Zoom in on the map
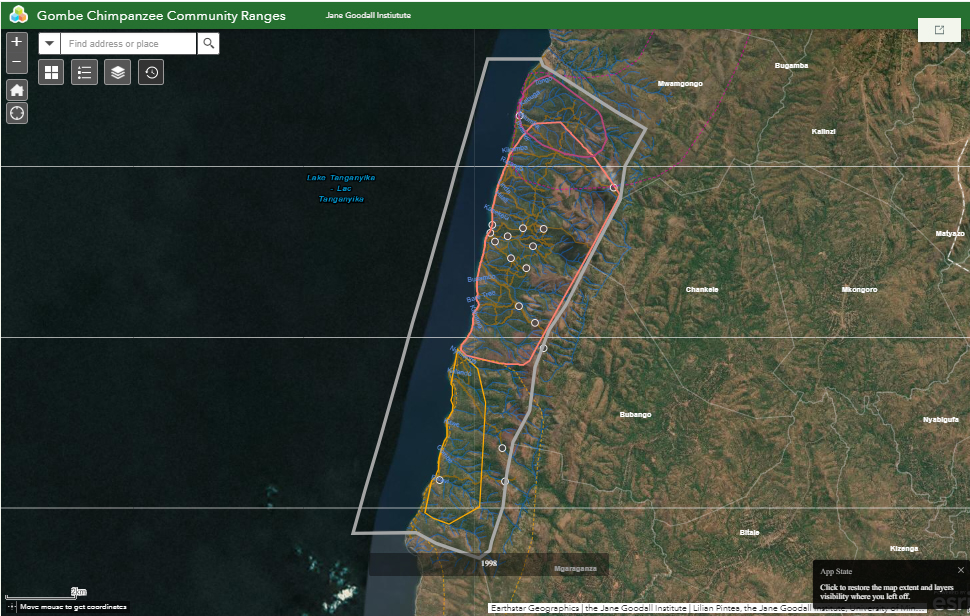The image size is (970, 616). [17, 42]
